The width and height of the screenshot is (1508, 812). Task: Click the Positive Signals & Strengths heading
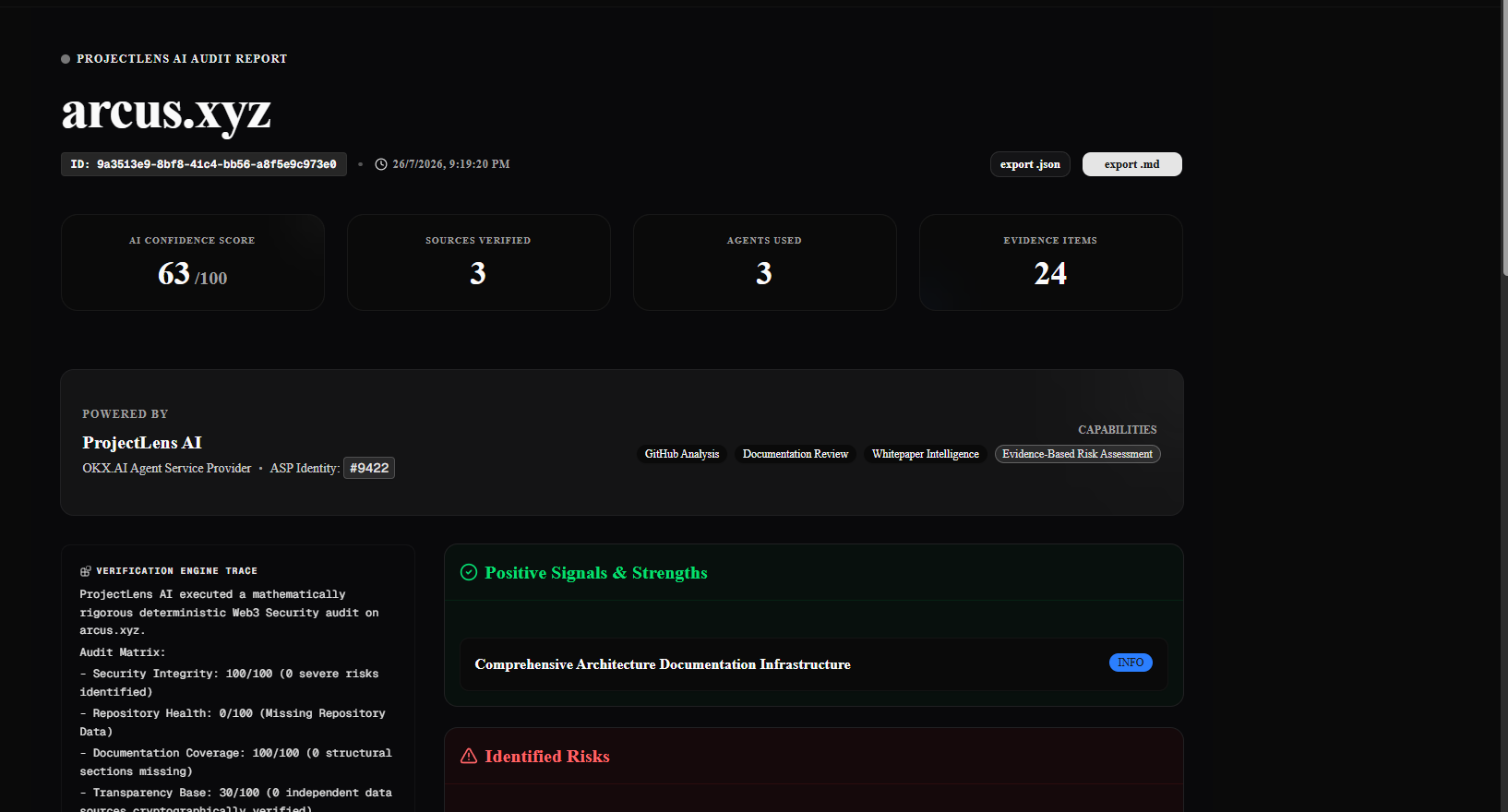click(x=596, y=573)
